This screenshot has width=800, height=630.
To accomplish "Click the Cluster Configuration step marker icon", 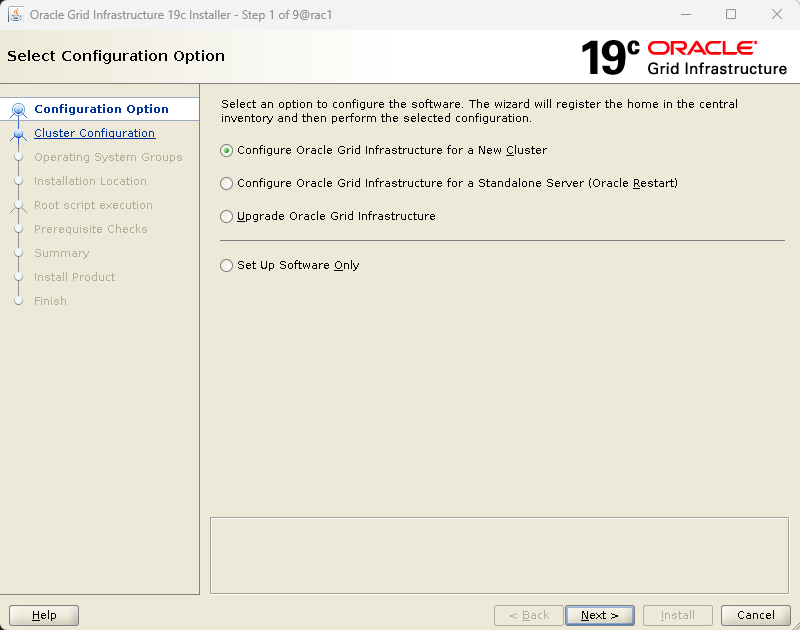I will pos(18,134).
